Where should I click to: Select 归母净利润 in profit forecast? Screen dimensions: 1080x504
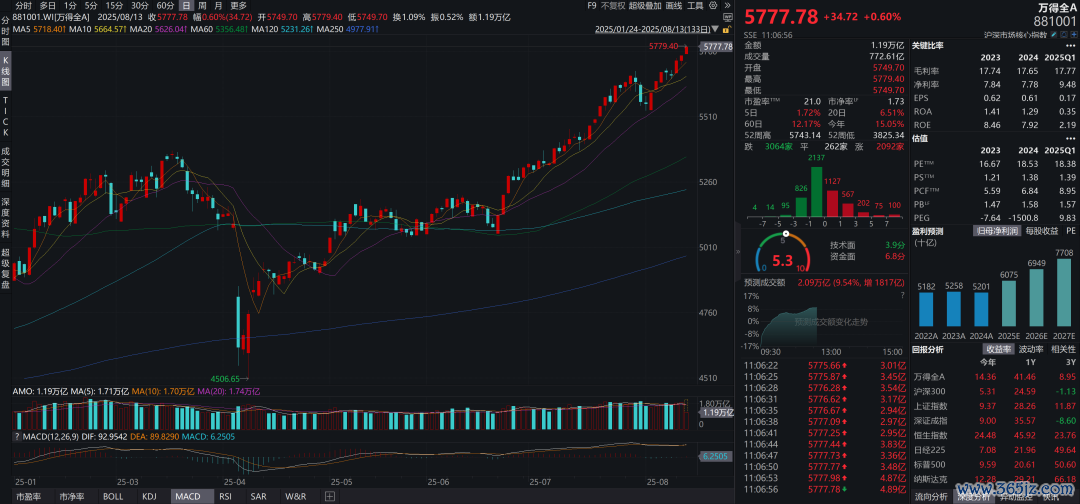(x=999, y=231)
